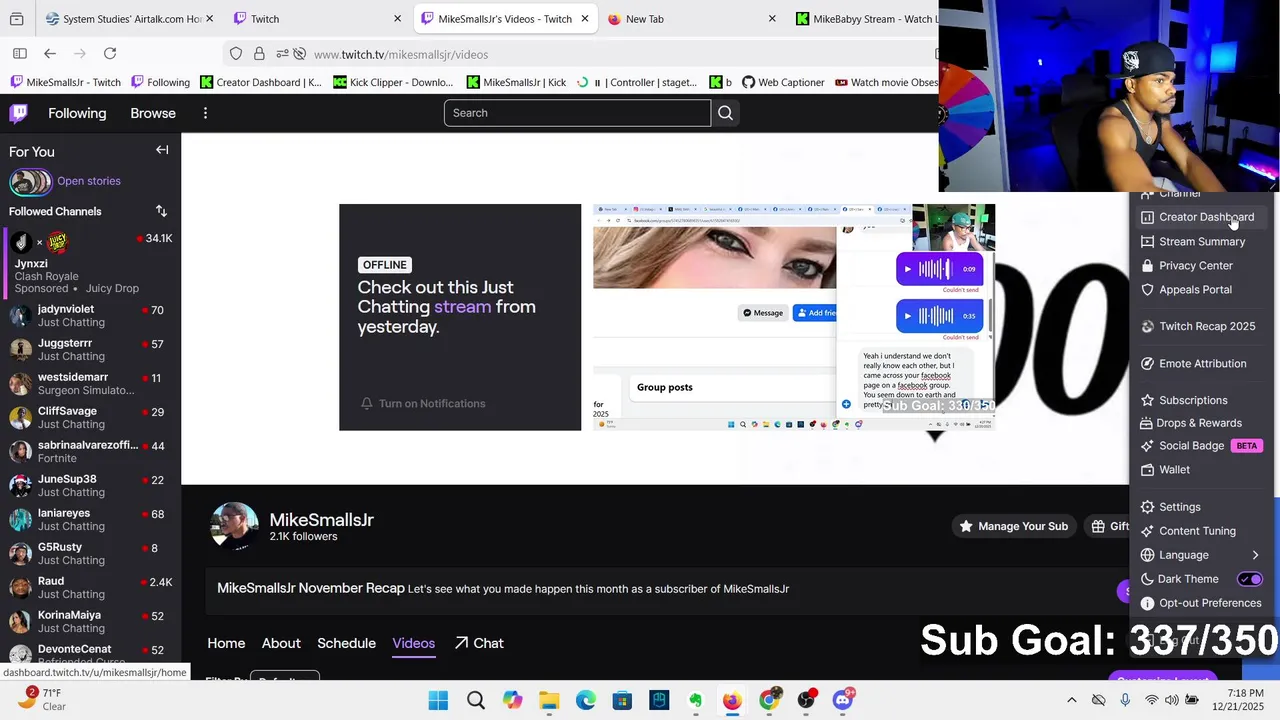The width and height of the screenshot is (1280, 720).
Task: Open Raud channel in sidebar
Action: click(90, 588)
